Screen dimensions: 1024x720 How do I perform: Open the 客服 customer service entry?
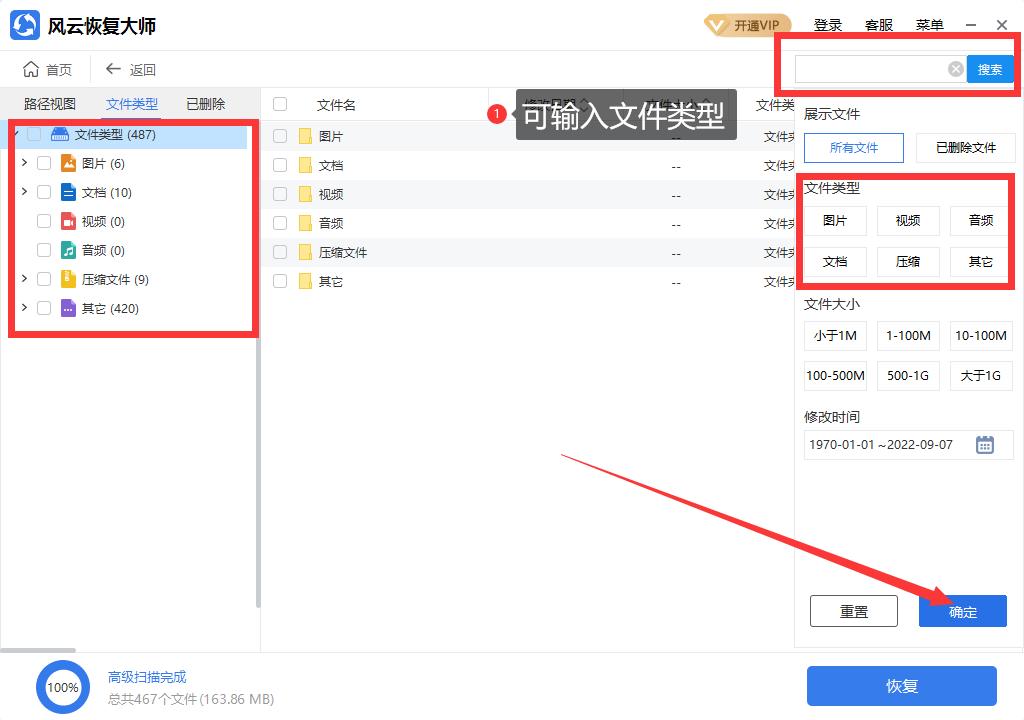tap(879, 25)
